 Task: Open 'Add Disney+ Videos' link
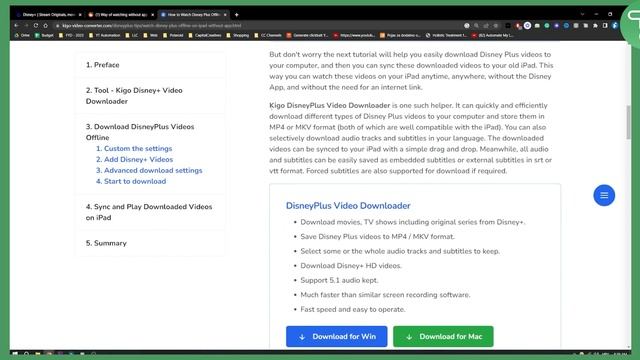tap(134, 160)
